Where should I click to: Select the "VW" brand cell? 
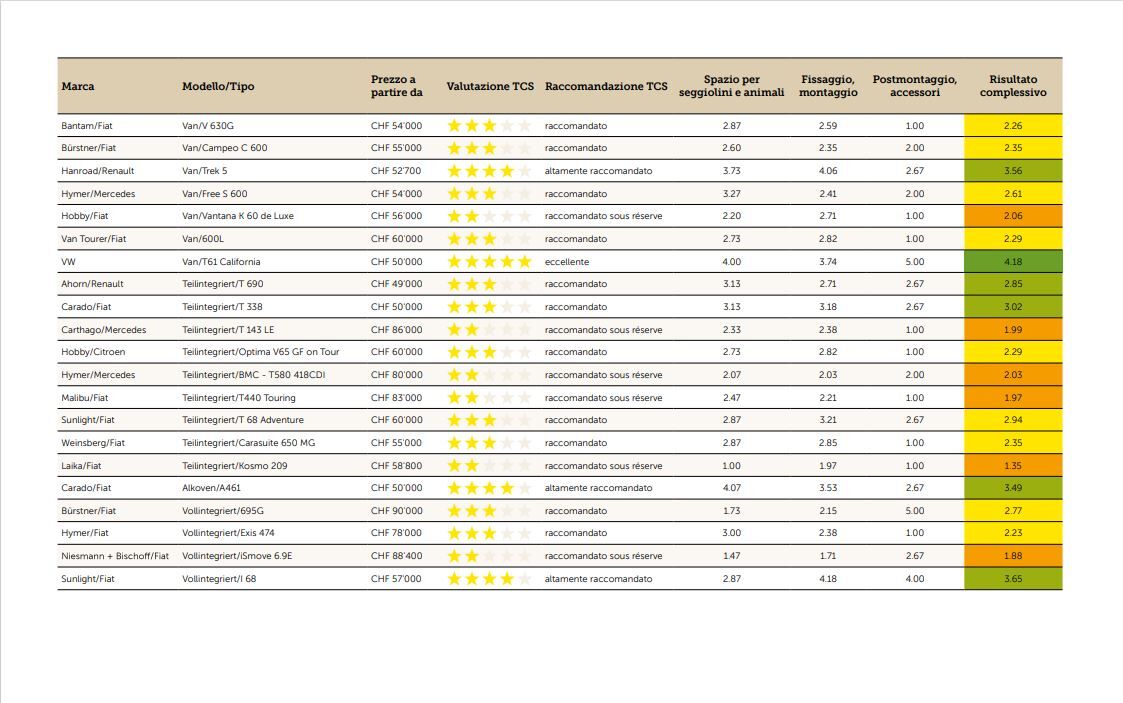pyautogui.click(x=68, y=262)
